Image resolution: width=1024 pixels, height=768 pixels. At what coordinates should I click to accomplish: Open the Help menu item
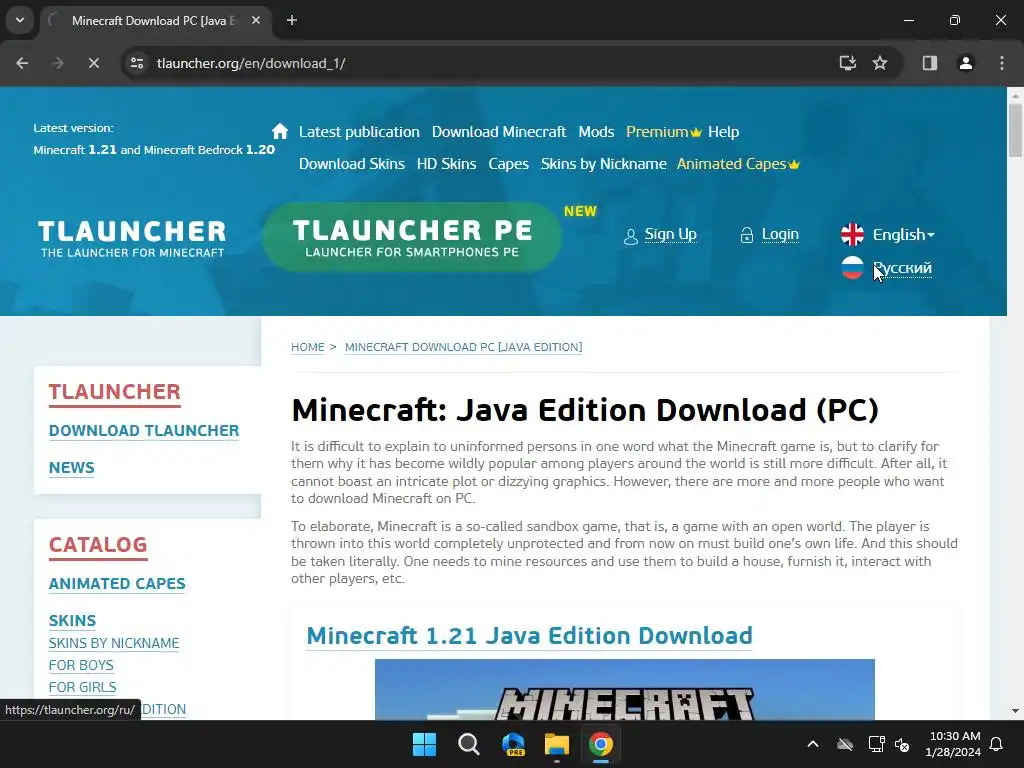click(x=724, y=132)
